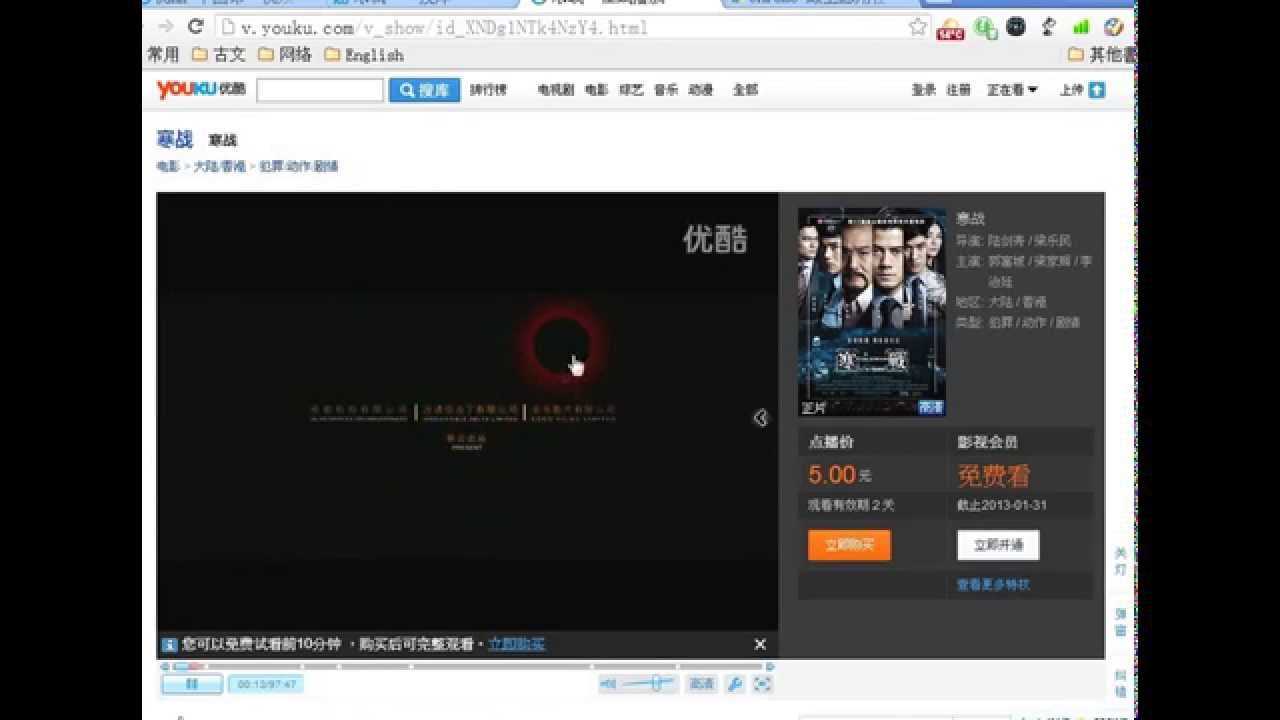Open the 常用 bookmarks item
The height and width of the screenshot is (720, 1280).
tap(163, 54)
